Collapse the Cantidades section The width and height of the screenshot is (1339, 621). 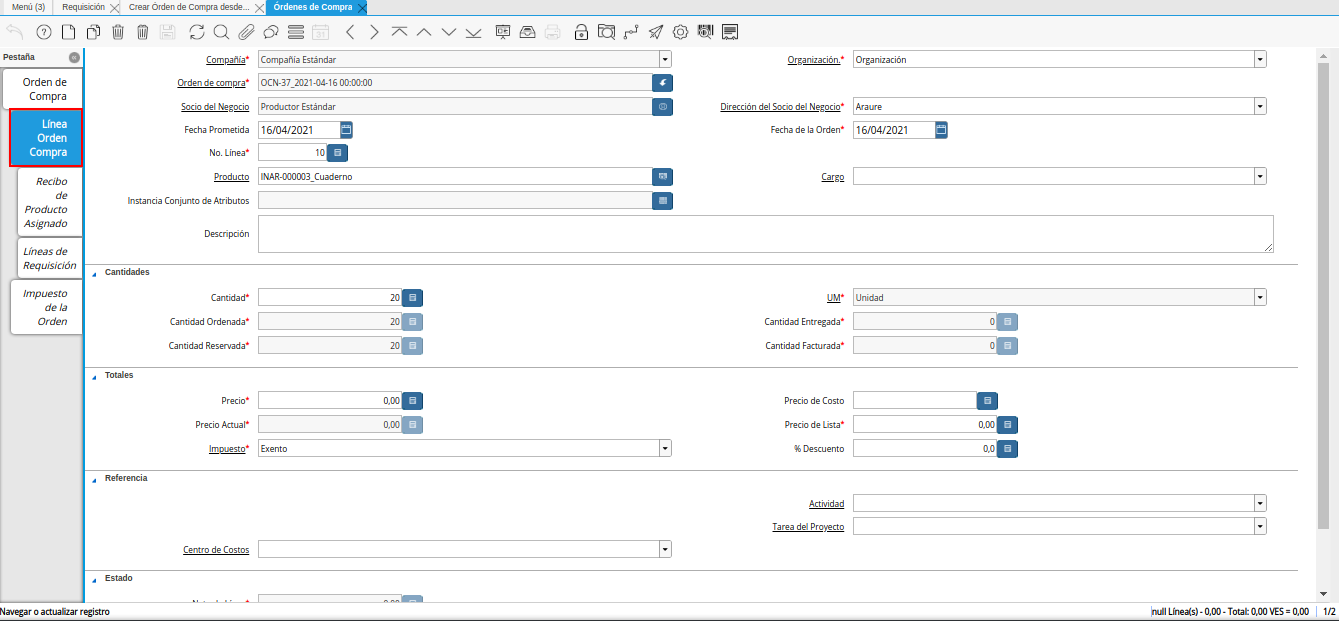click(x=95, y=273)
